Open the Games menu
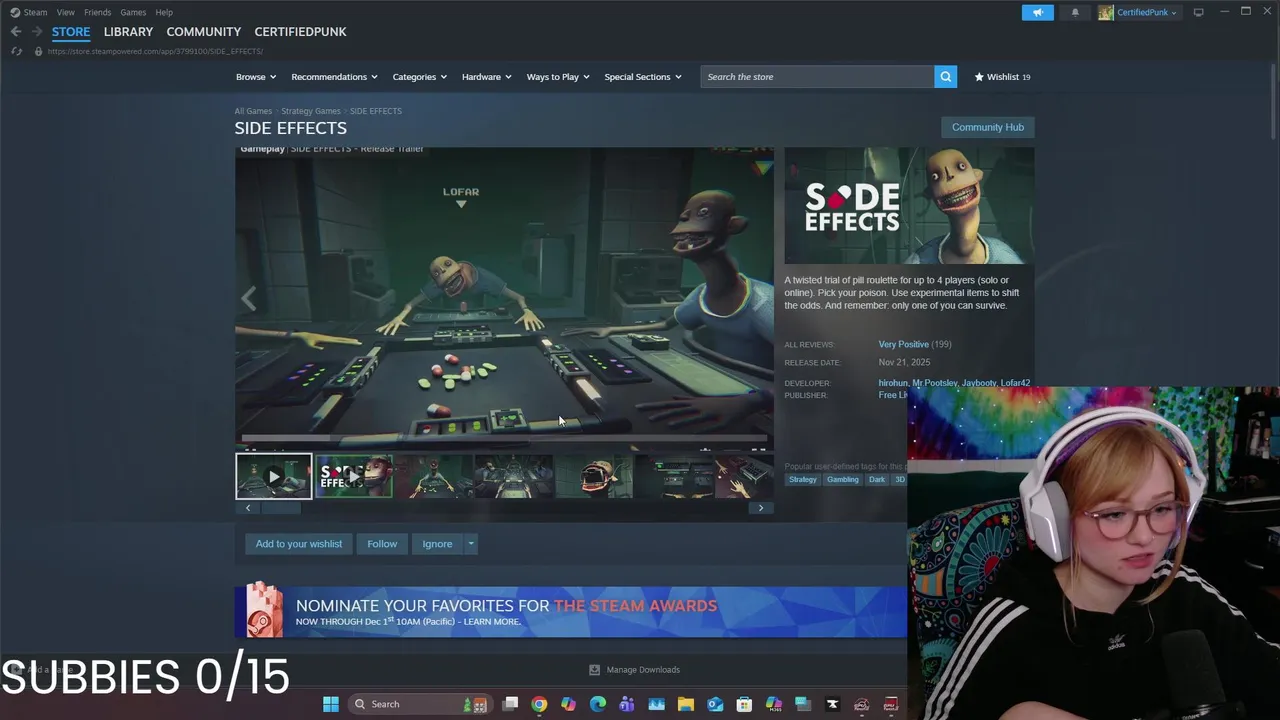Image resolution: width=1280 pixels, height=720 pixels. coord(133,12)
